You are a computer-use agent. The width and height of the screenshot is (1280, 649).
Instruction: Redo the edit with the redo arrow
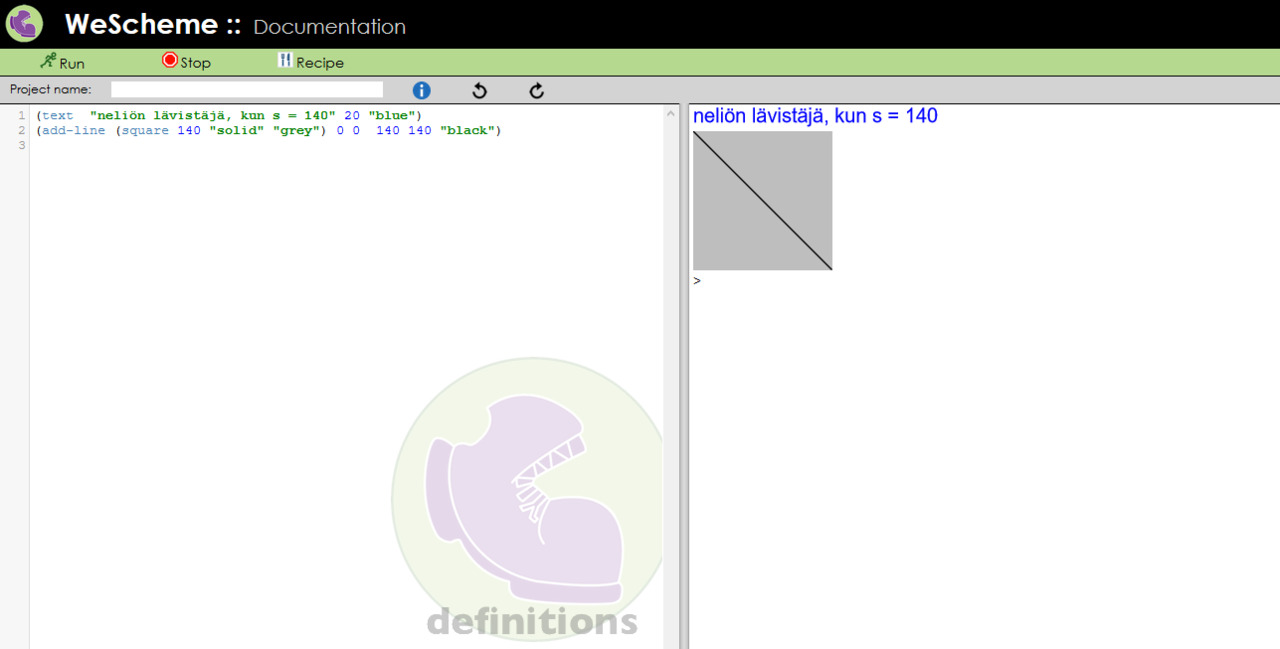tap(537, 90)
